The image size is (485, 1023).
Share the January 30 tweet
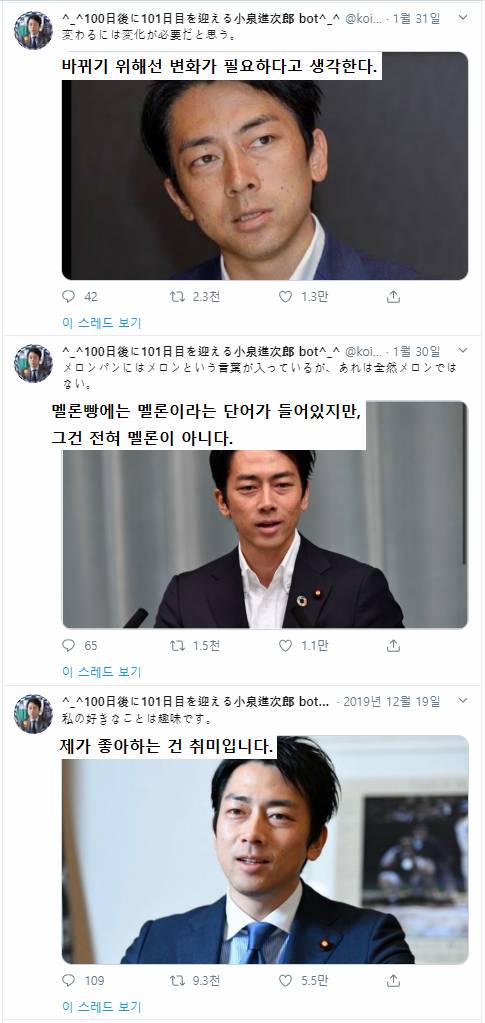[393, 645]
